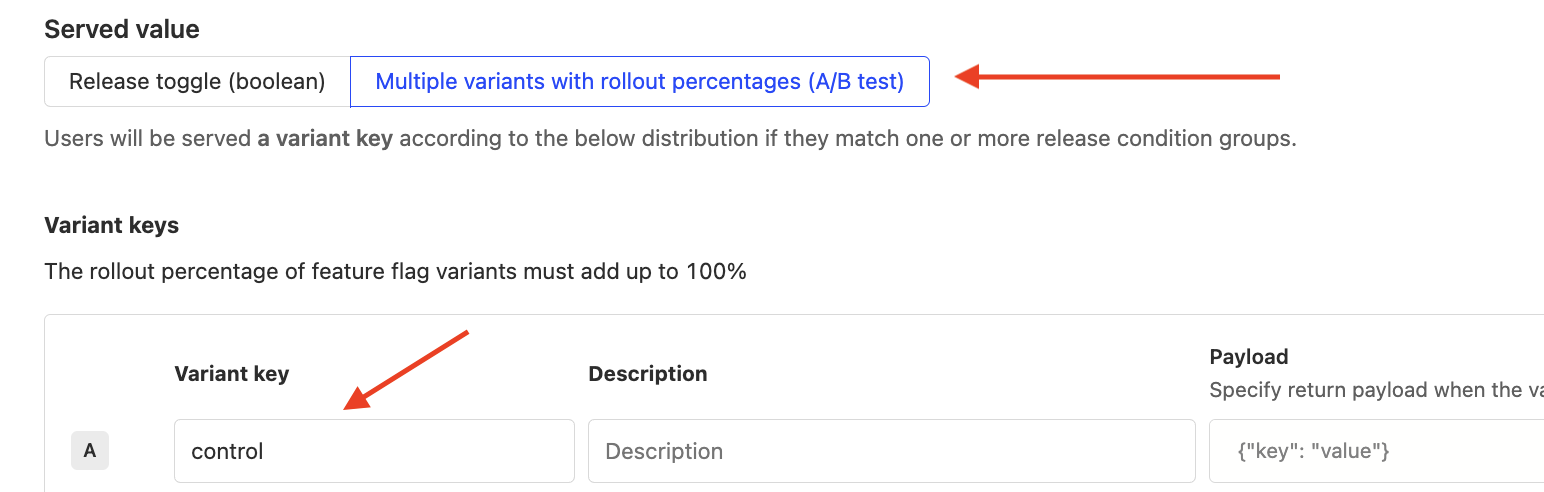Focus the Description input field
The image size is (1544, 492).
coord(891,451)
